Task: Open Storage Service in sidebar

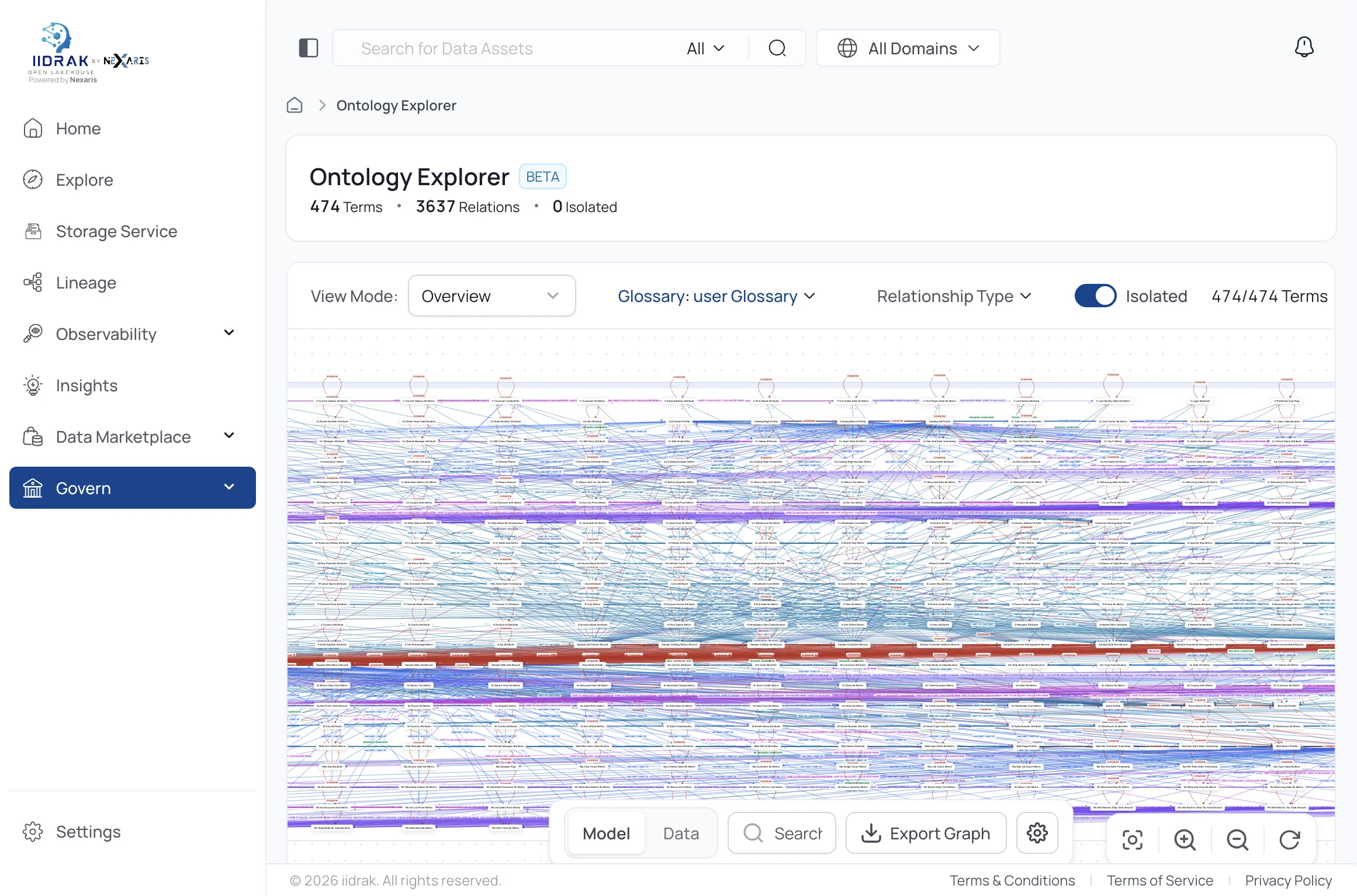Action: coord(133,231)
